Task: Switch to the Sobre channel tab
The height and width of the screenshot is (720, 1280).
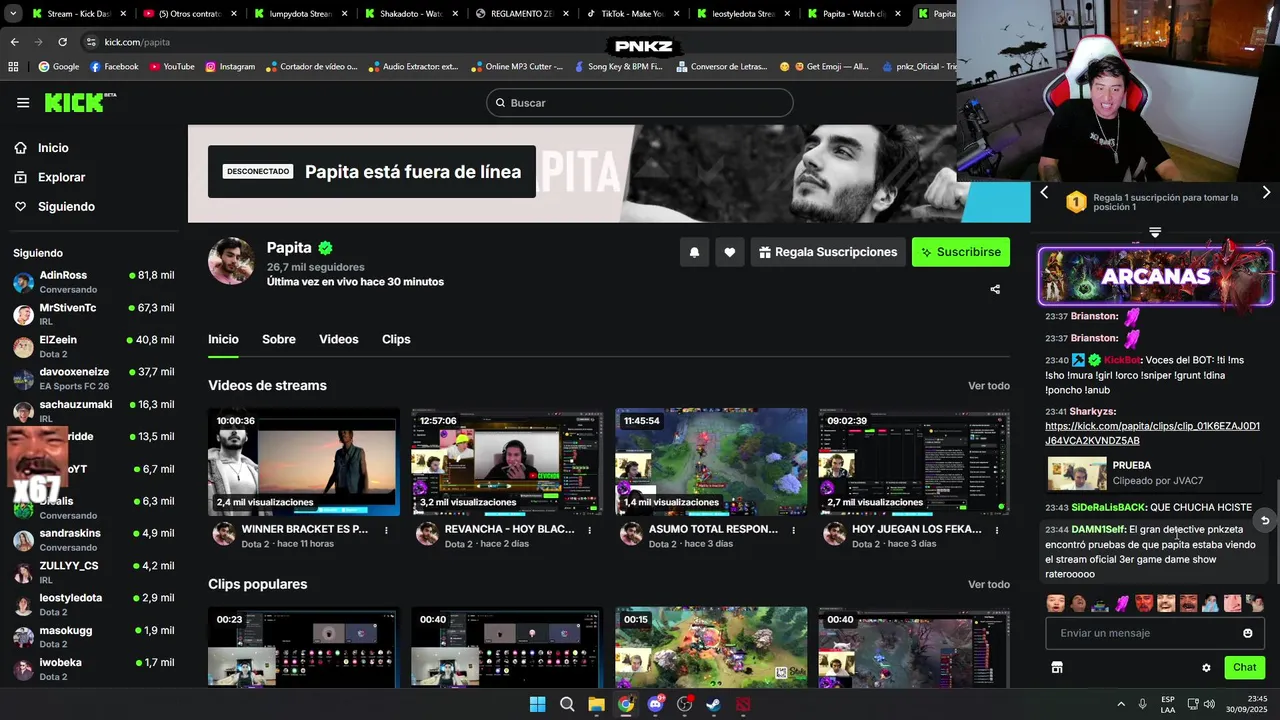Action: (x=279, y=339)
